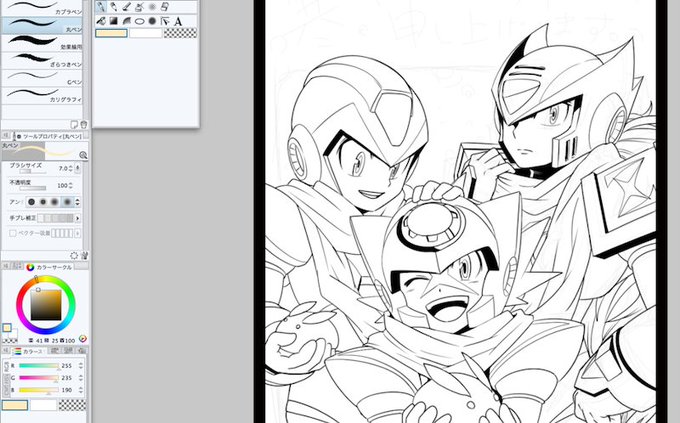Open the tool property panel menu button
This screenshot has height=423, width=680.
click(x=6, y=136)
